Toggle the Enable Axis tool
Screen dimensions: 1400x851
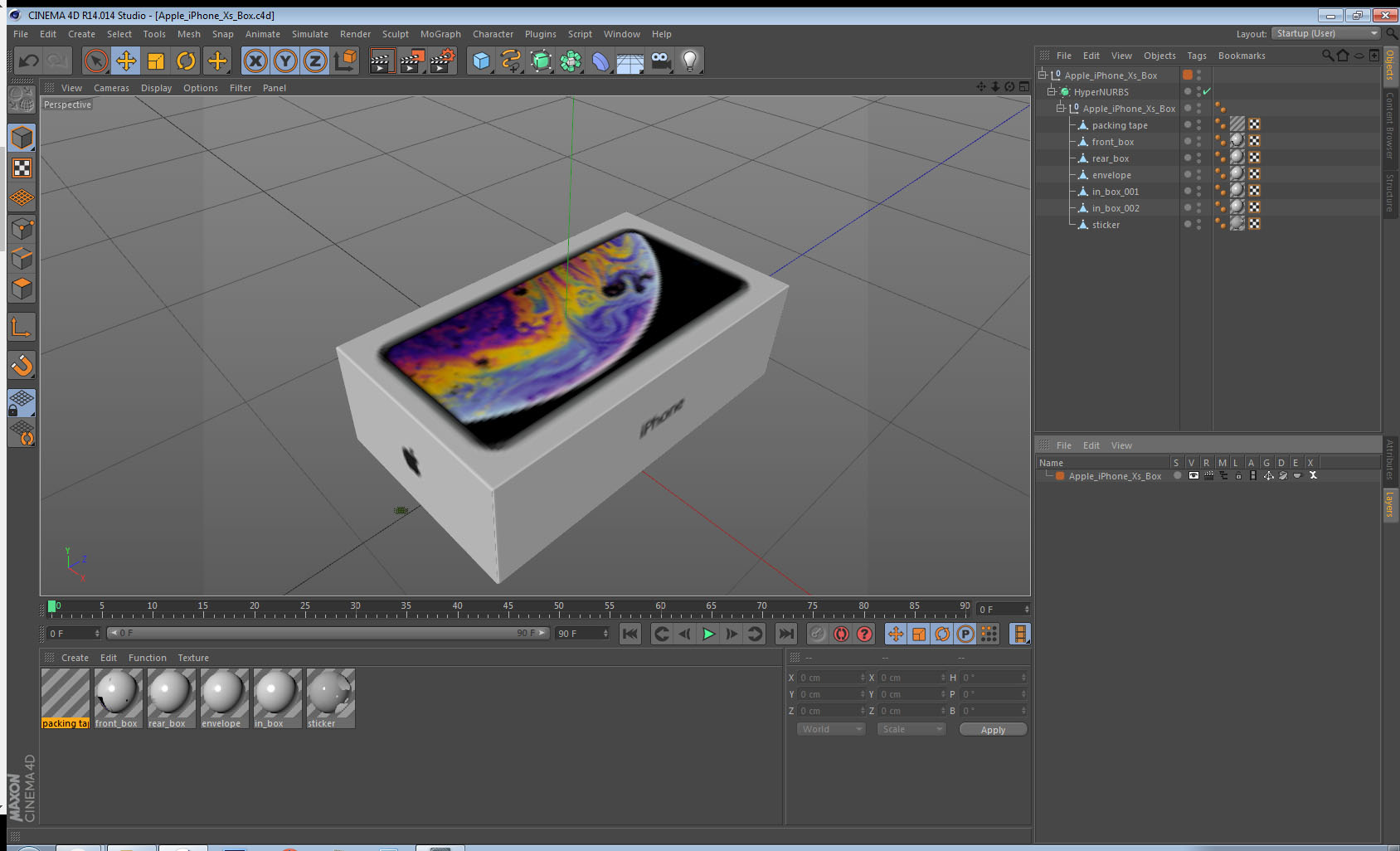(x=22, y=328)
